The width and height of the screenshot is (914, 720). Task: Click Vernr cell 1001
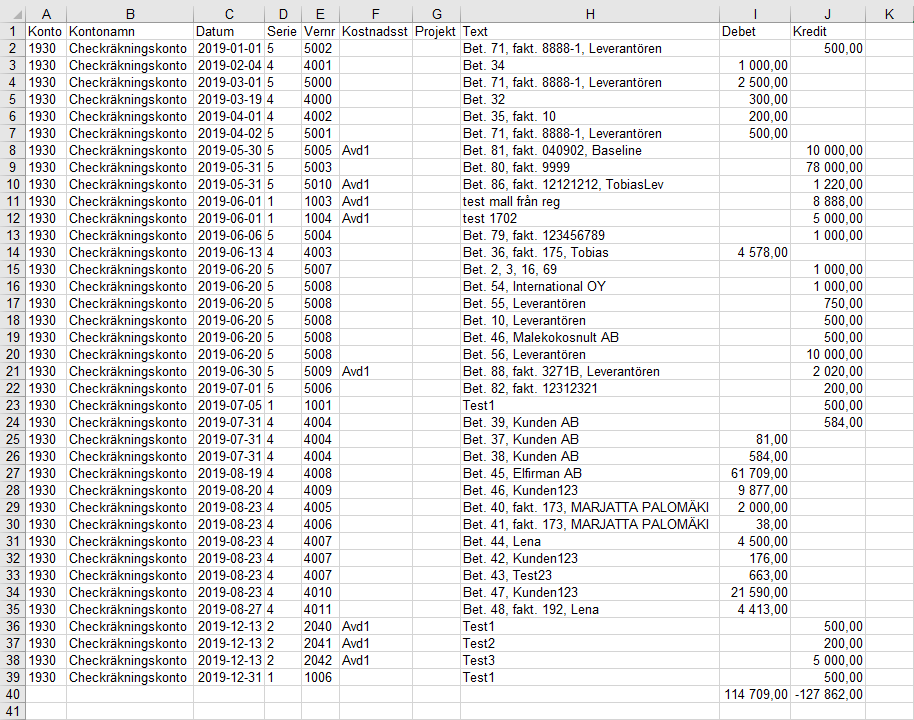pyautogui.click(x=320, y=405)
